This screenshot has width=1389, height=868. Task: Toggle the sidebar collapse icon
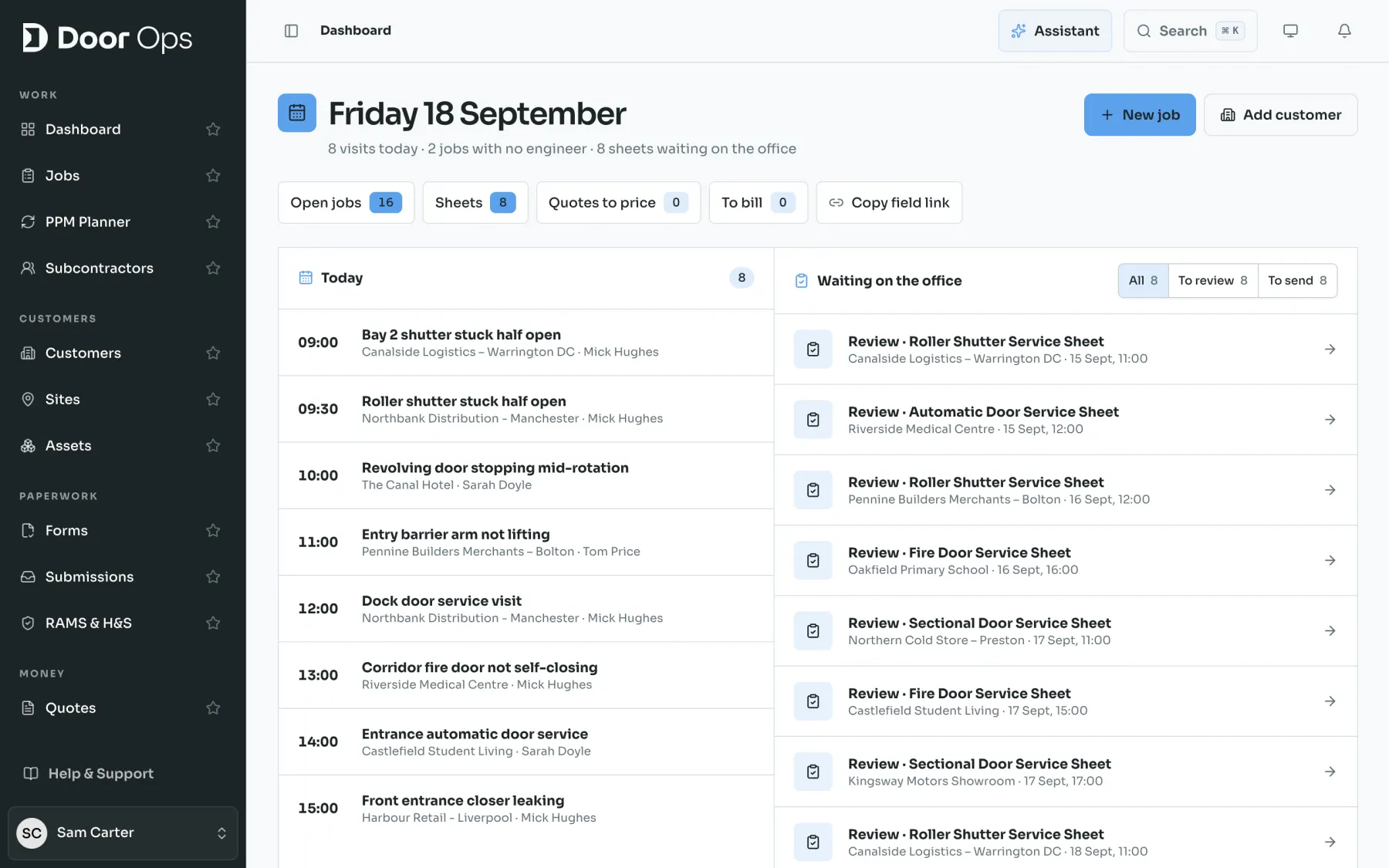click(x=291, y=31)
